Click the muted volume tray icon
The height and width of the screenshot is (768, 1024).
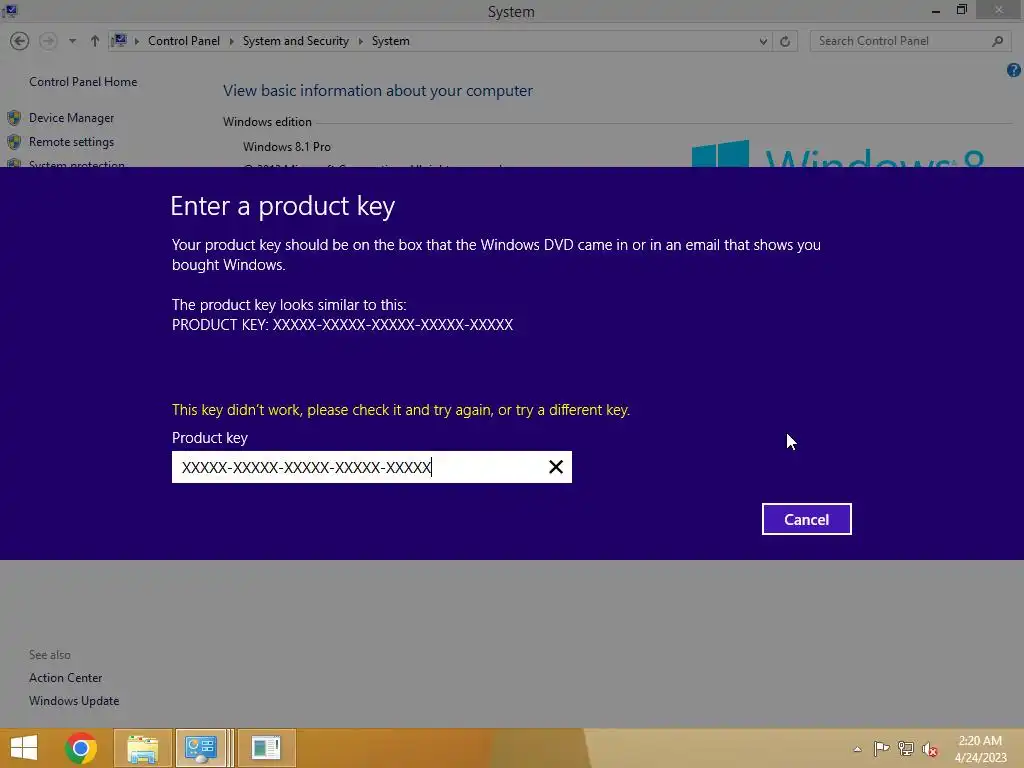(x=929, y=749)
